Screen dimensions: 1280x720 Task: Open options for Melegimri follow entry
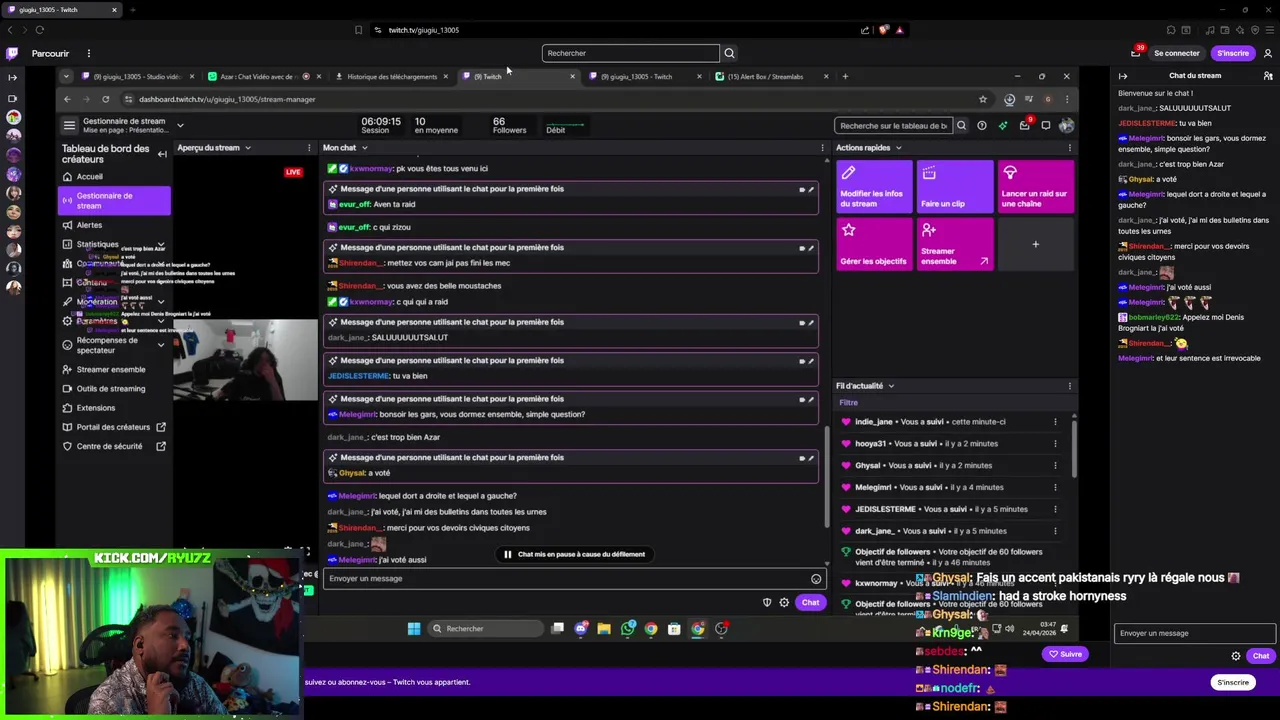click(1055, 487)
